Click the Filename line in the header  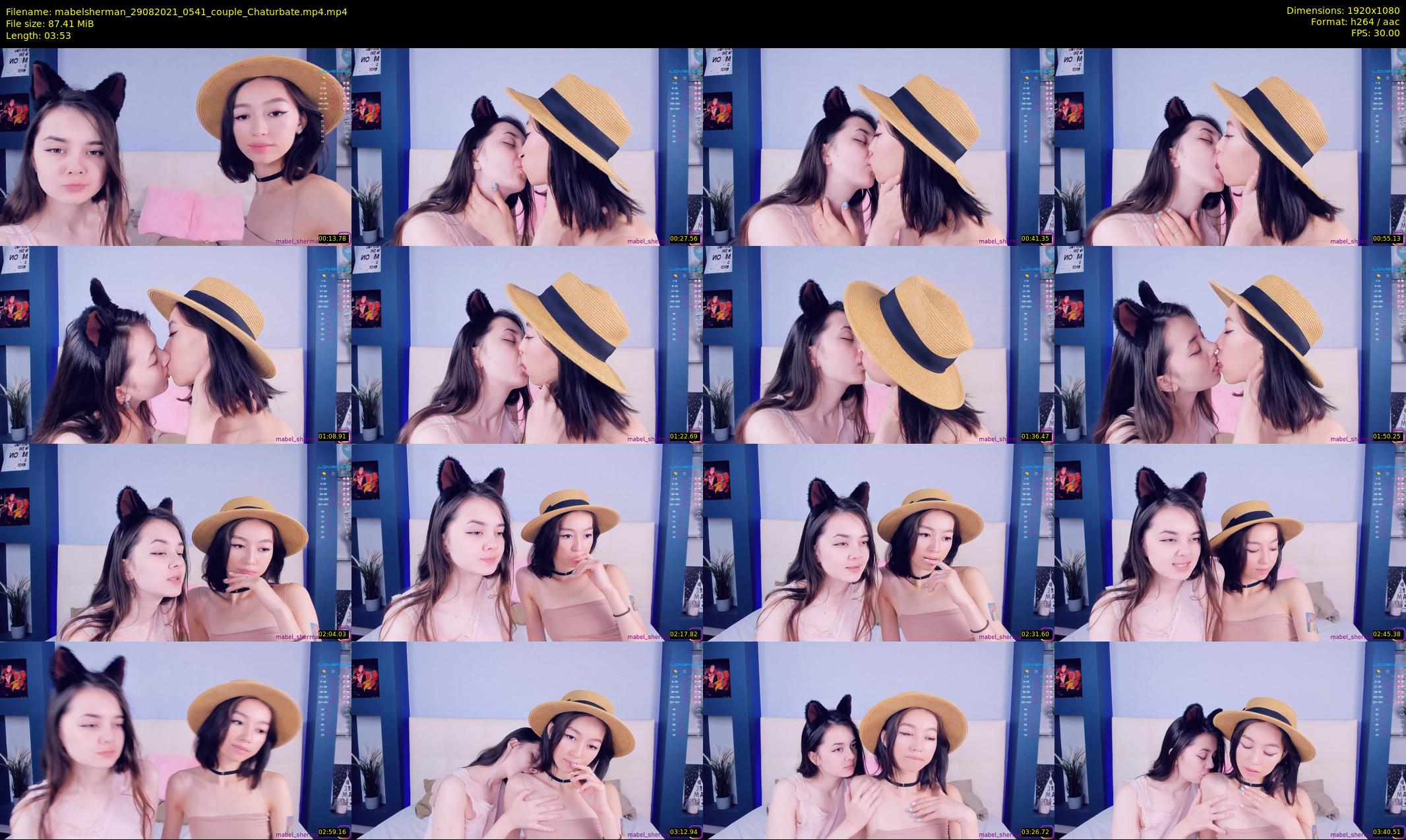click(x=177, y=12)
